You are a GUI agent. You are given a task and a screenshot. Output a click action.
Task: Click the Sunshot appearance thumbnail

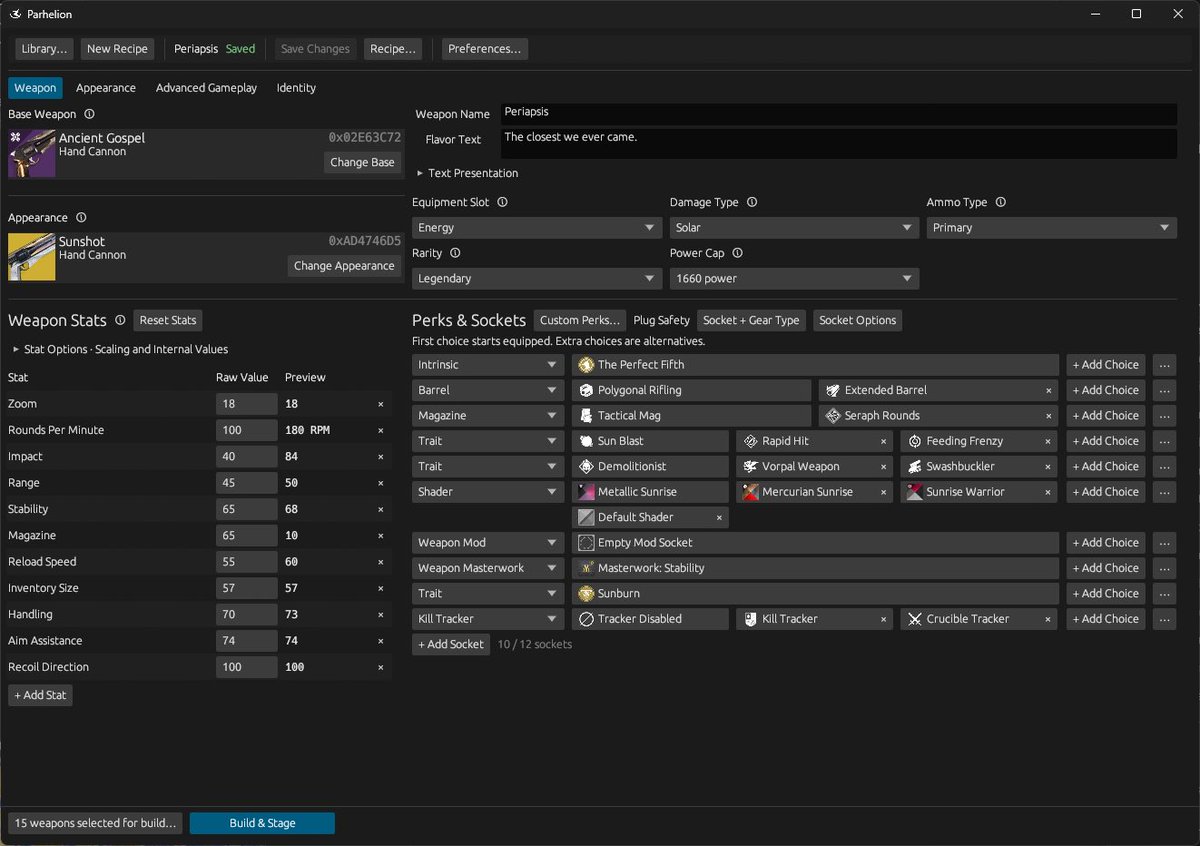click(31, 256)
